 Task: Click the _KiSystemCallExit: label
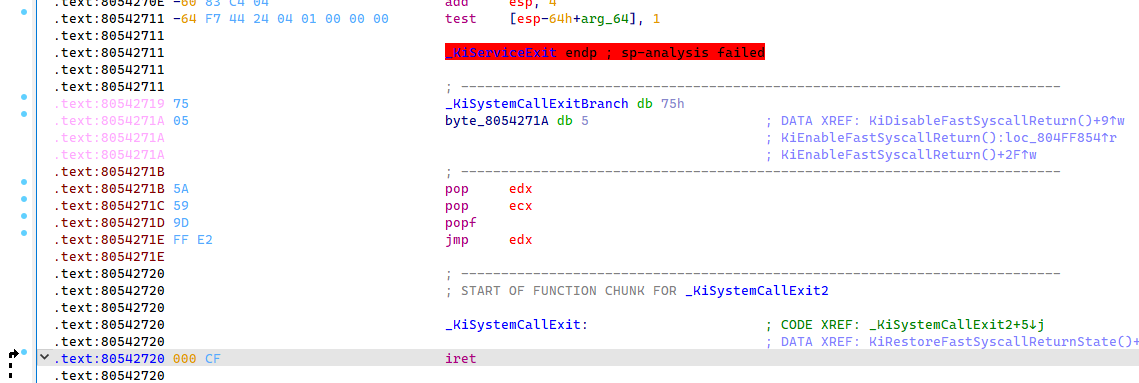click(x=515, y=325)
